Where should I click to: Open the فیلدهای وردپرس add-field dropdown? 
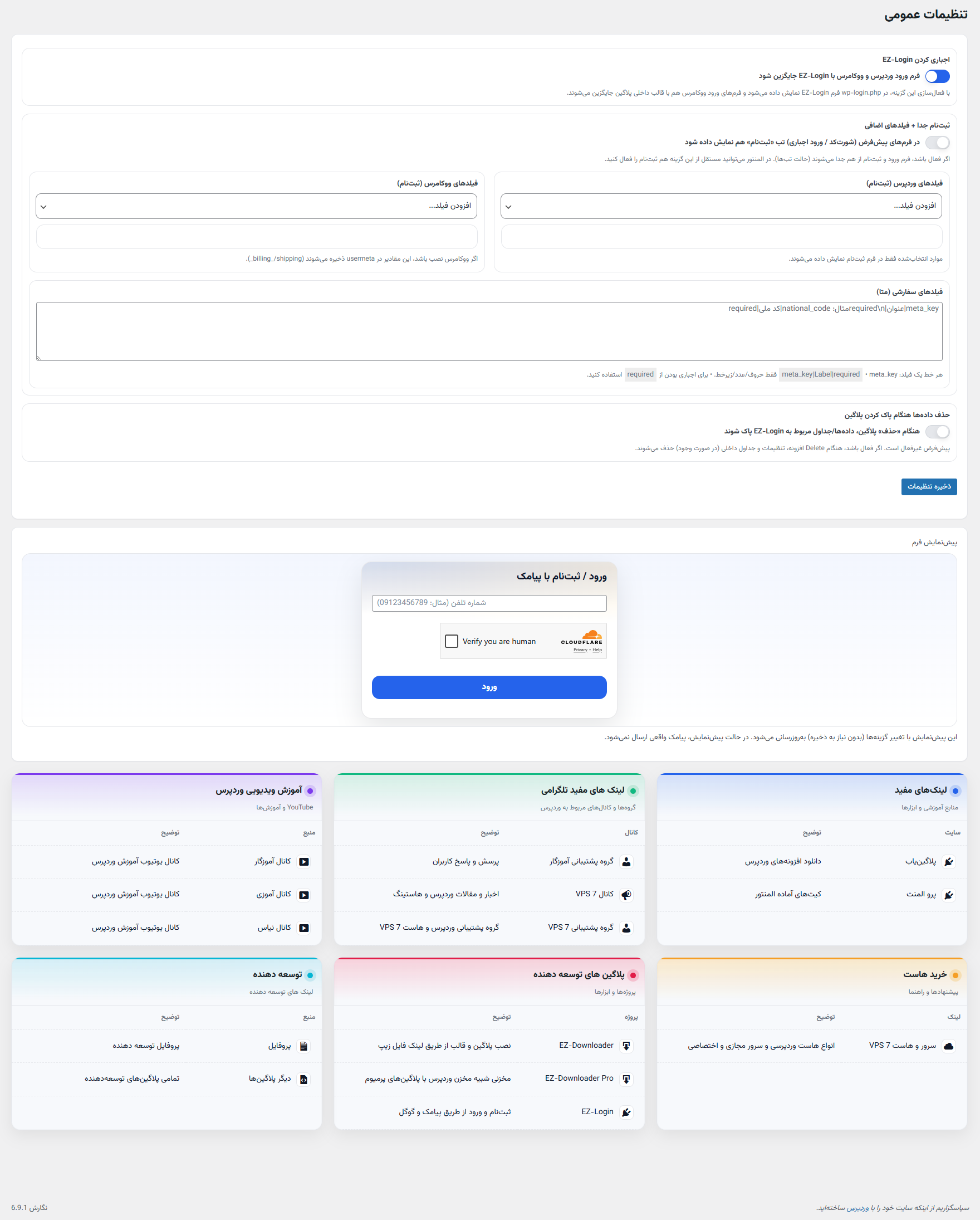click(x=721, y=206)
